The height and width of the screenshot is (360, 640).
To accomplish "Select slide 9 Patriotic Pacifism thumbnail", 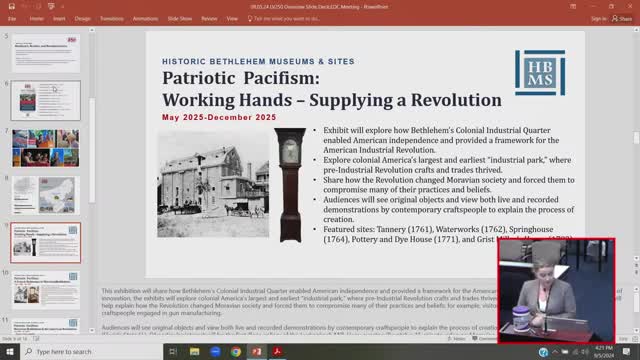I will pyautogui.click(x=46, y=242).
